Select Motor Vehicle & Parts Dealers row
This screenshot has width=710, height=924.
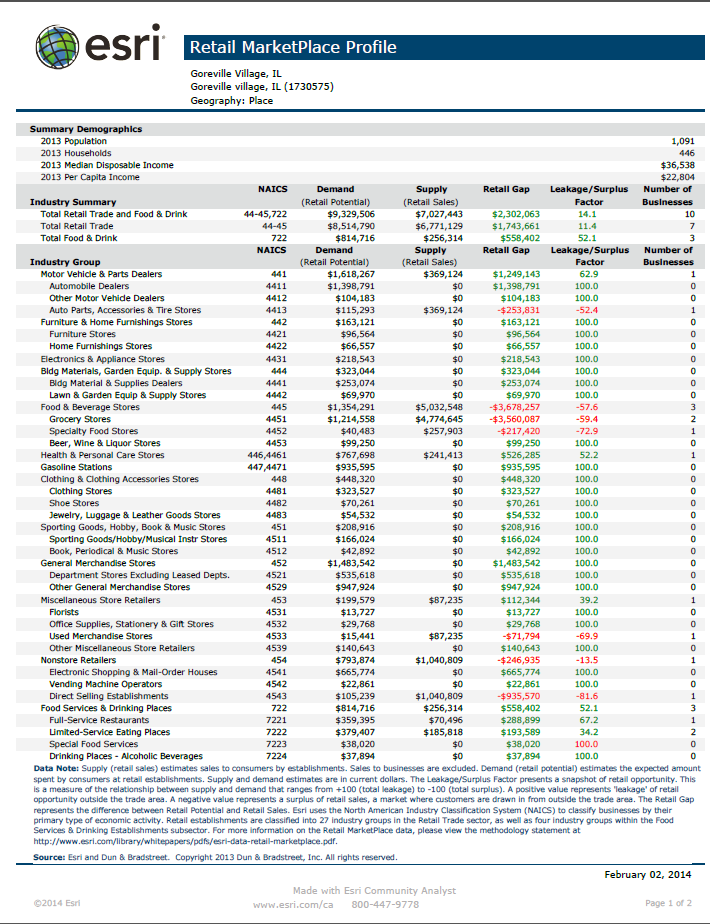360,274
